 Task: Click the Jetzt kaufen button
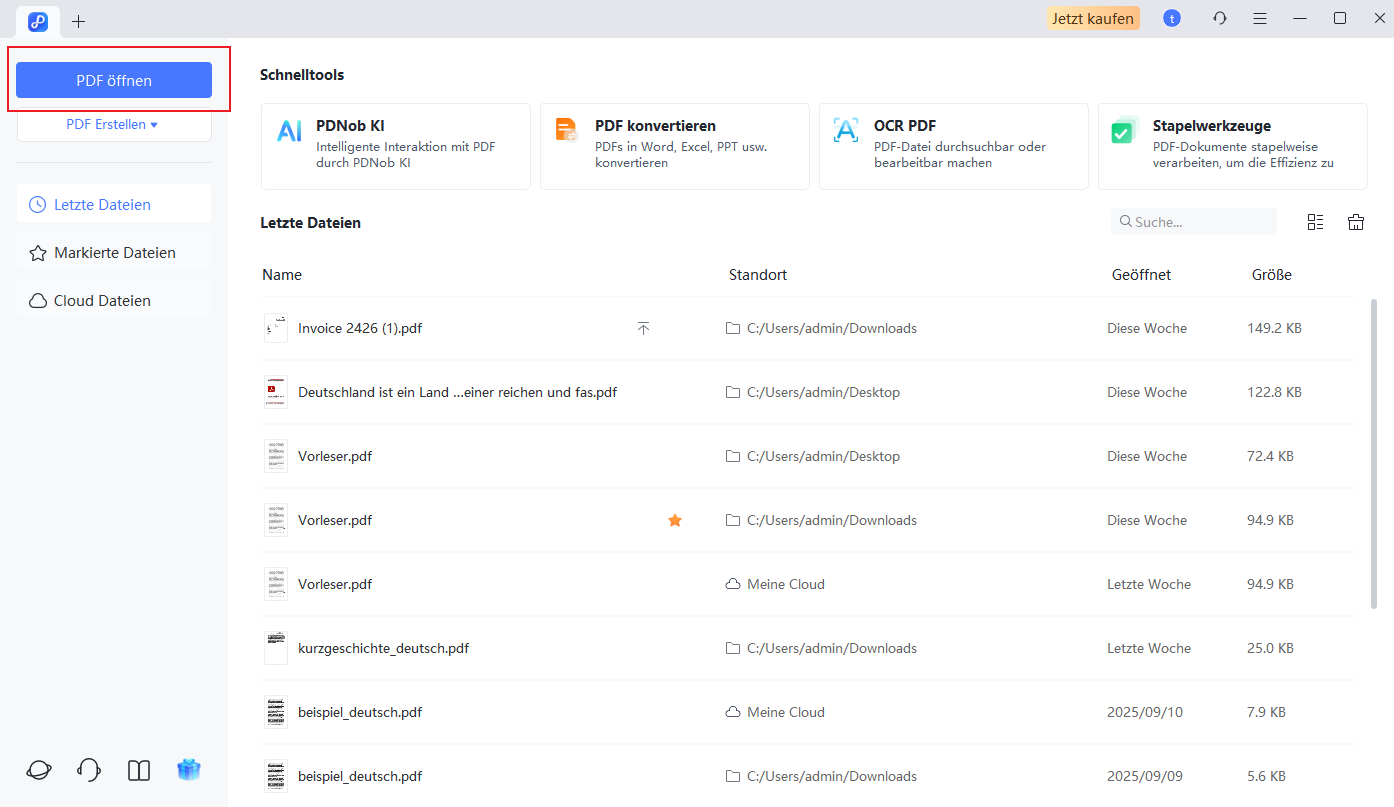[1093, 19]
